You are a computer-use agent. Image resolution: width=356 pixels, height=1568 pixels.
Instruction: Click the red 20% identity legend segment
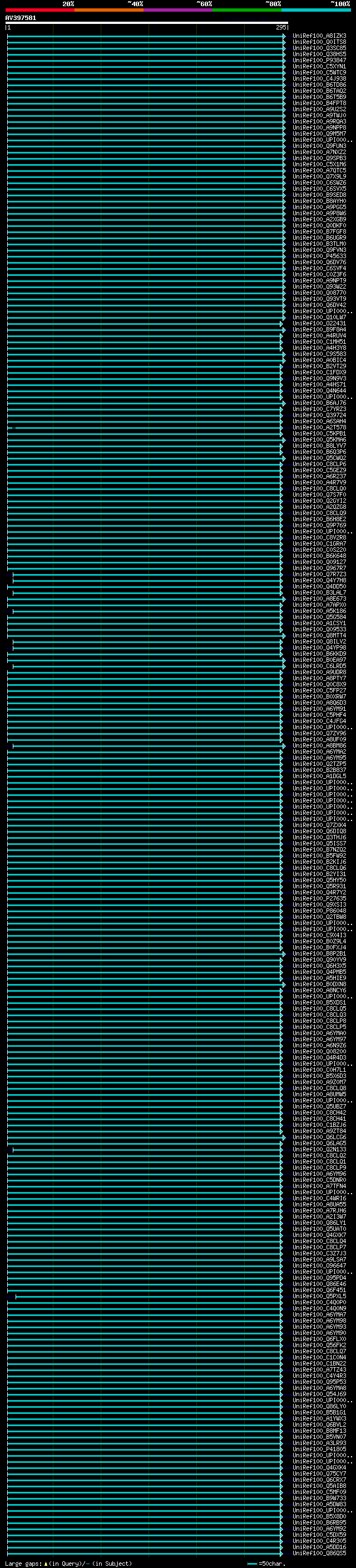coord(40,11)
